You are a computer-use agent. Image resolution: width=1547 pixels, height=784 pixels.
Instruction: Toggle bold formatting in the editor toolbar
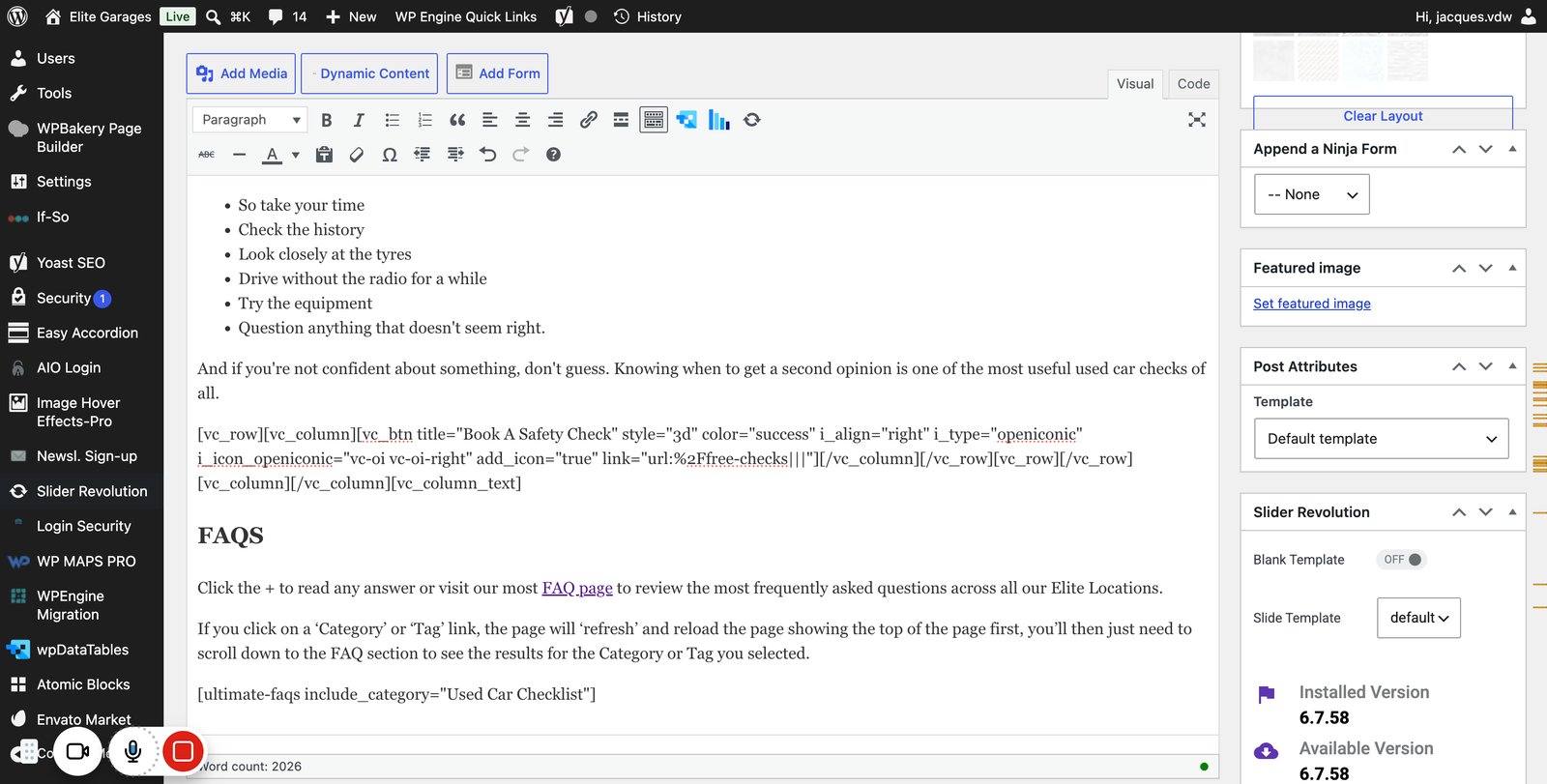(327, 120)
